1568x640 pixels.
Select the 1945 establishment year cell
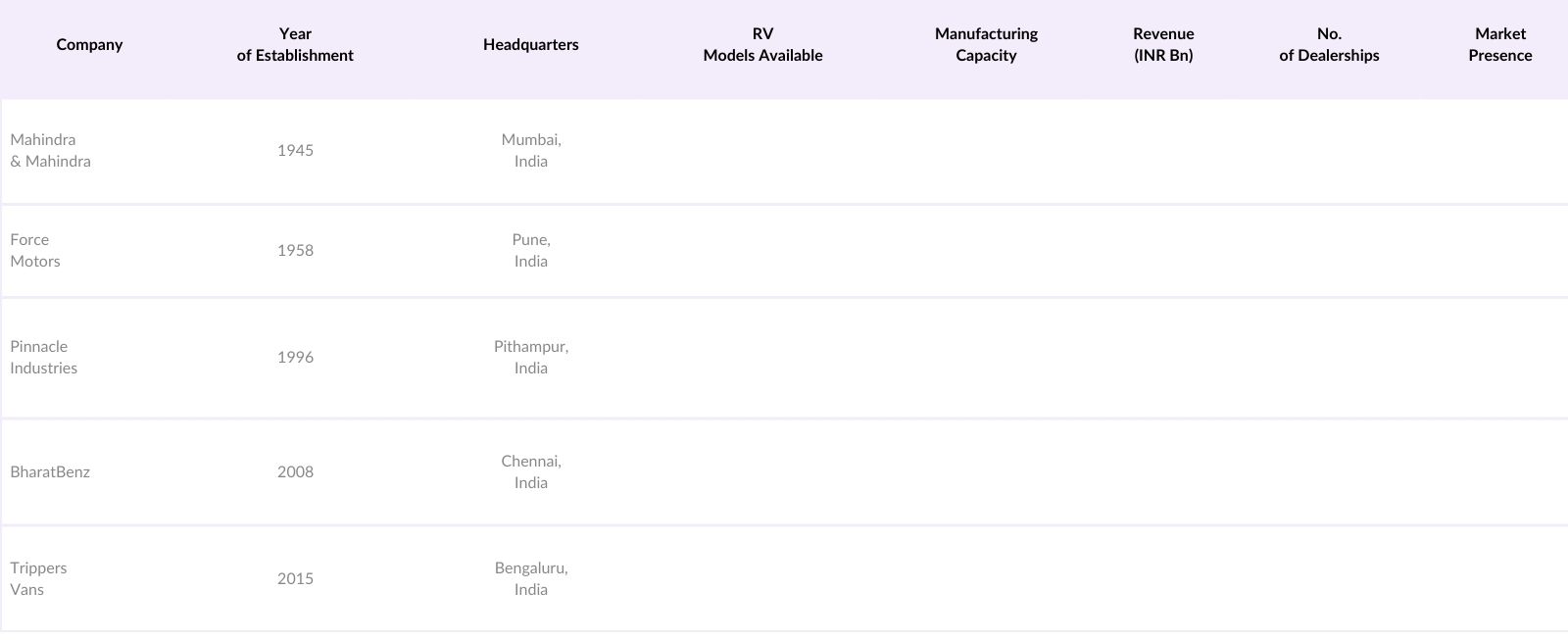[295, 151]
